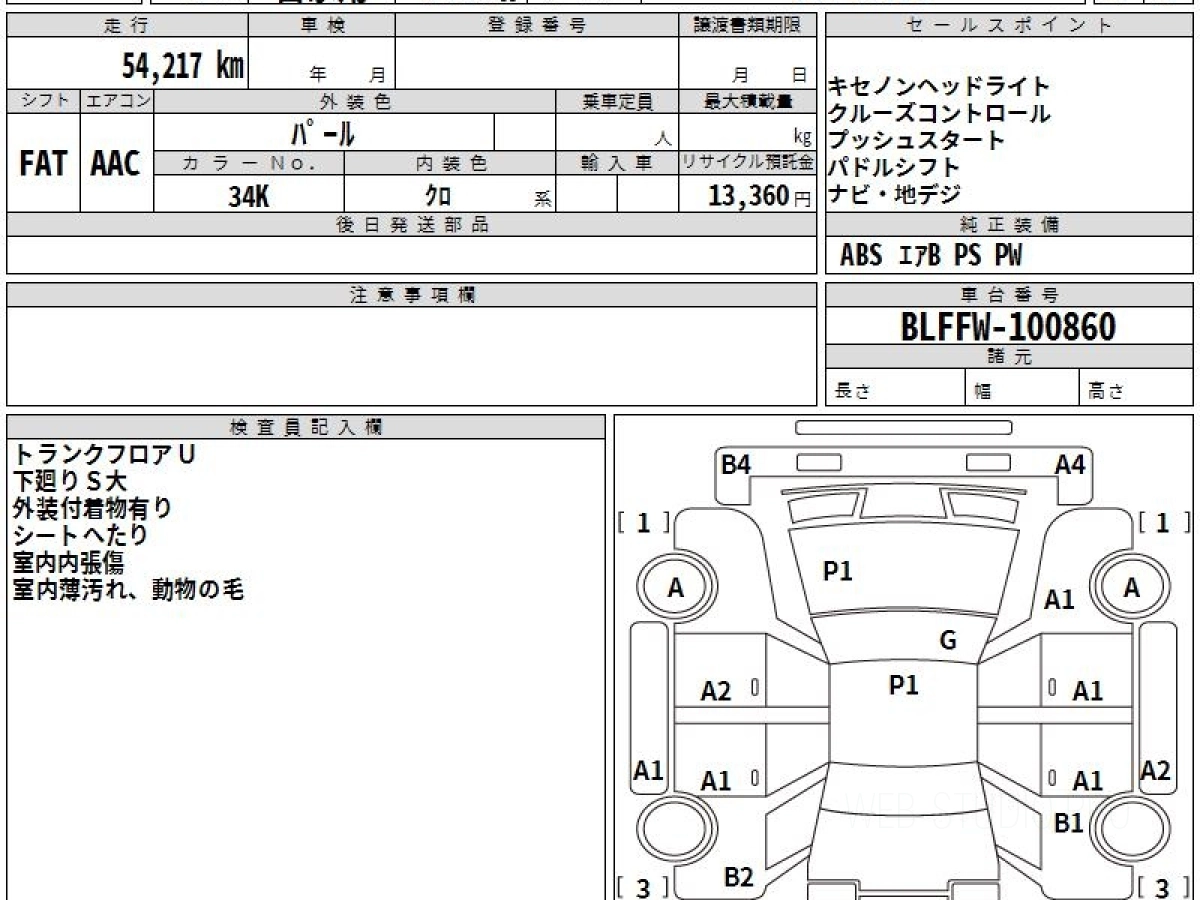Select the P1 mark on the hood
Viewport: 1200px width, 900px height.
tap(837, 571)
